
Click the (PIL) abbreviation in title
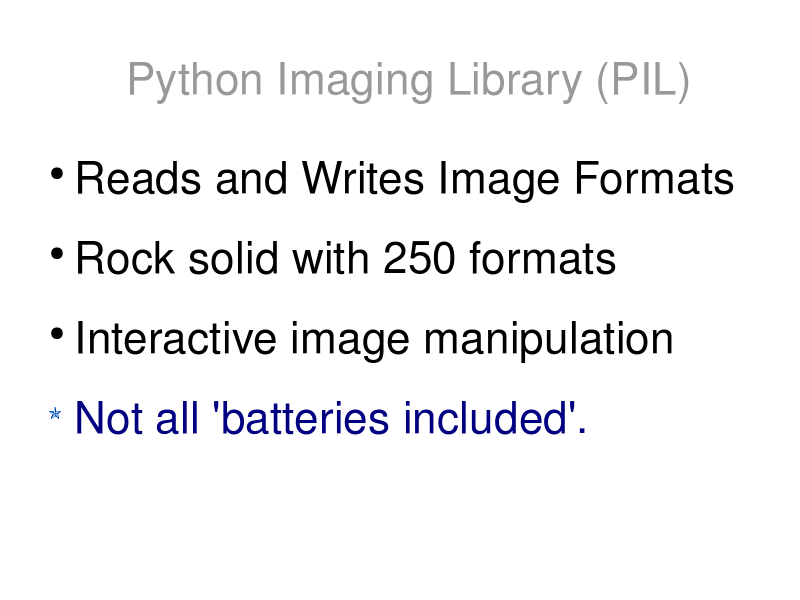pos(643,81)
